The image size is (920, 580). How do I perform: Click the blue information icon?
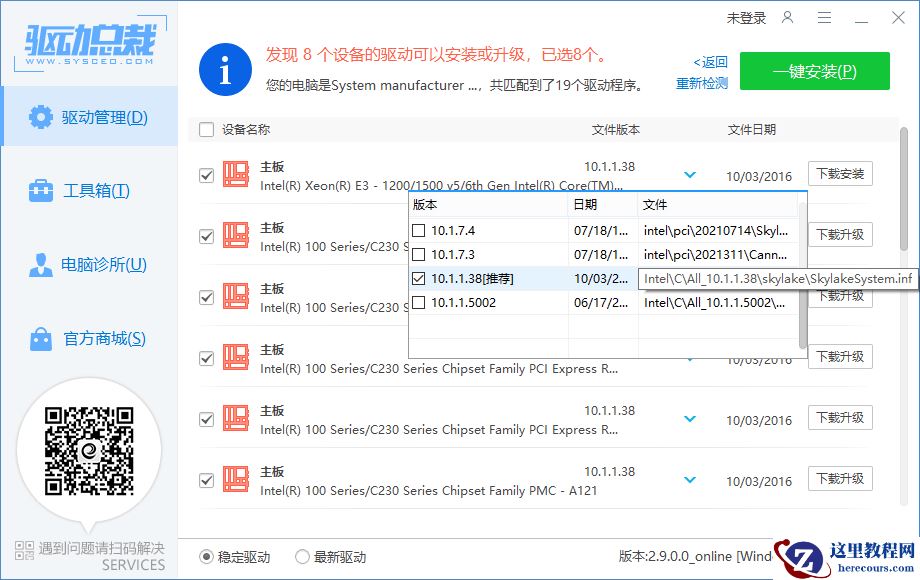(226, 71)
